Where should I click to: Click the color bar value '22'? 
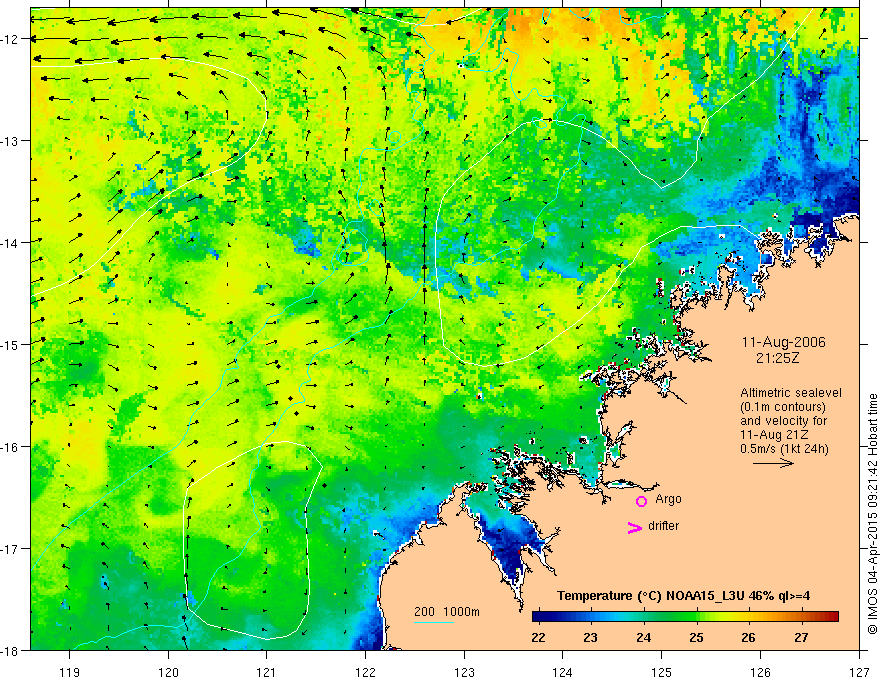[538, 637]
